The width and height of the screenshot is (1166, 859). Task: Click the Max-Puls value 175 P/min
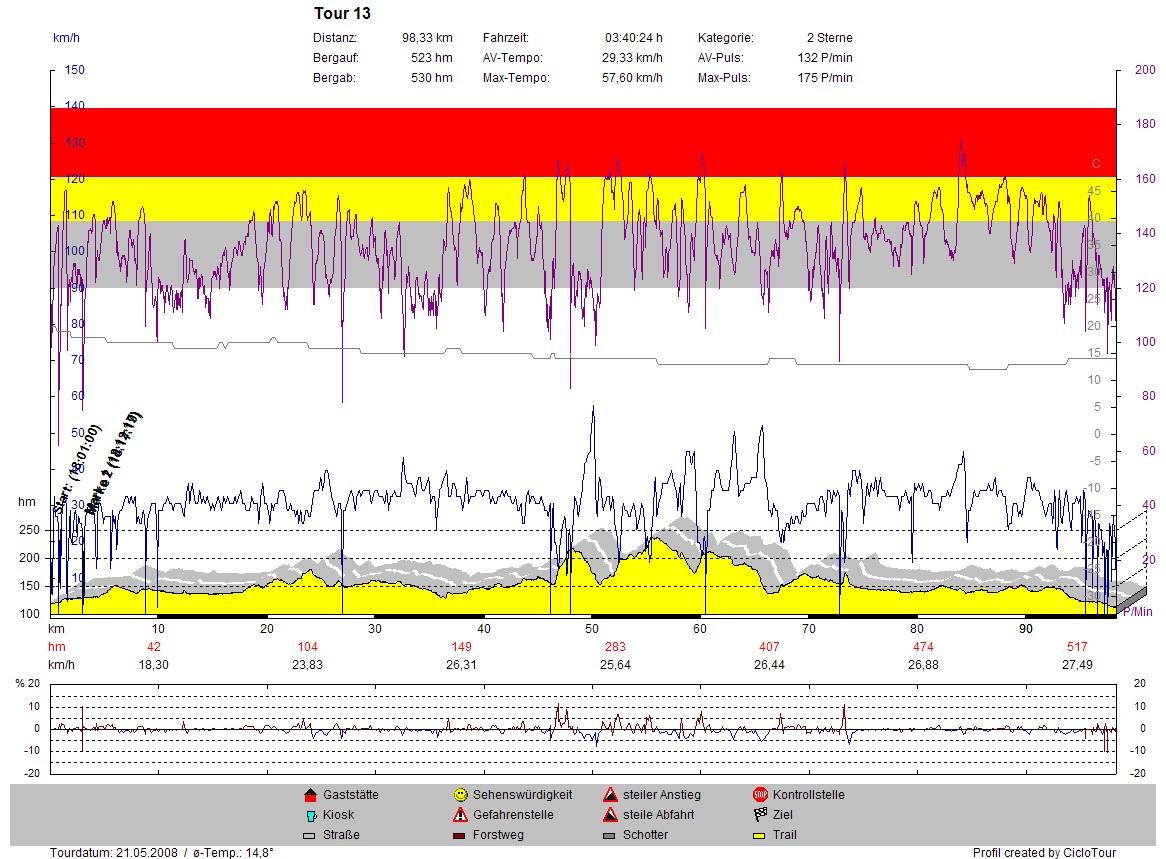pos(825,78)
